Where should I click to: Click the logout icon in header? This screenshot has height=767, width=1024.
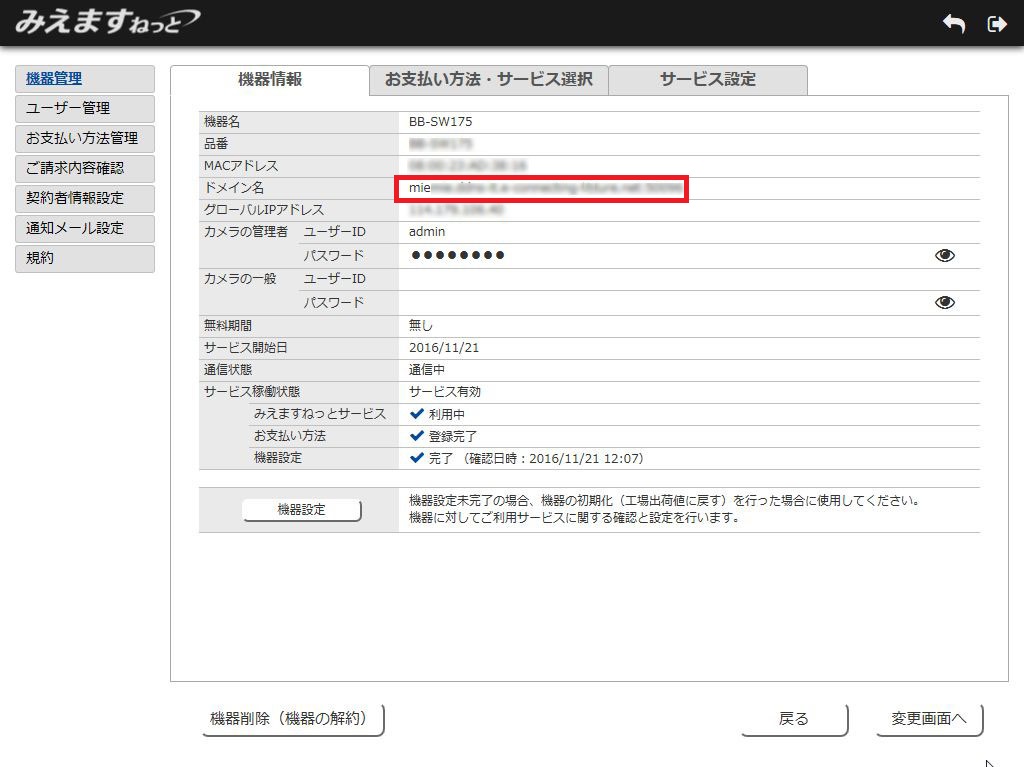click(996, 24)
